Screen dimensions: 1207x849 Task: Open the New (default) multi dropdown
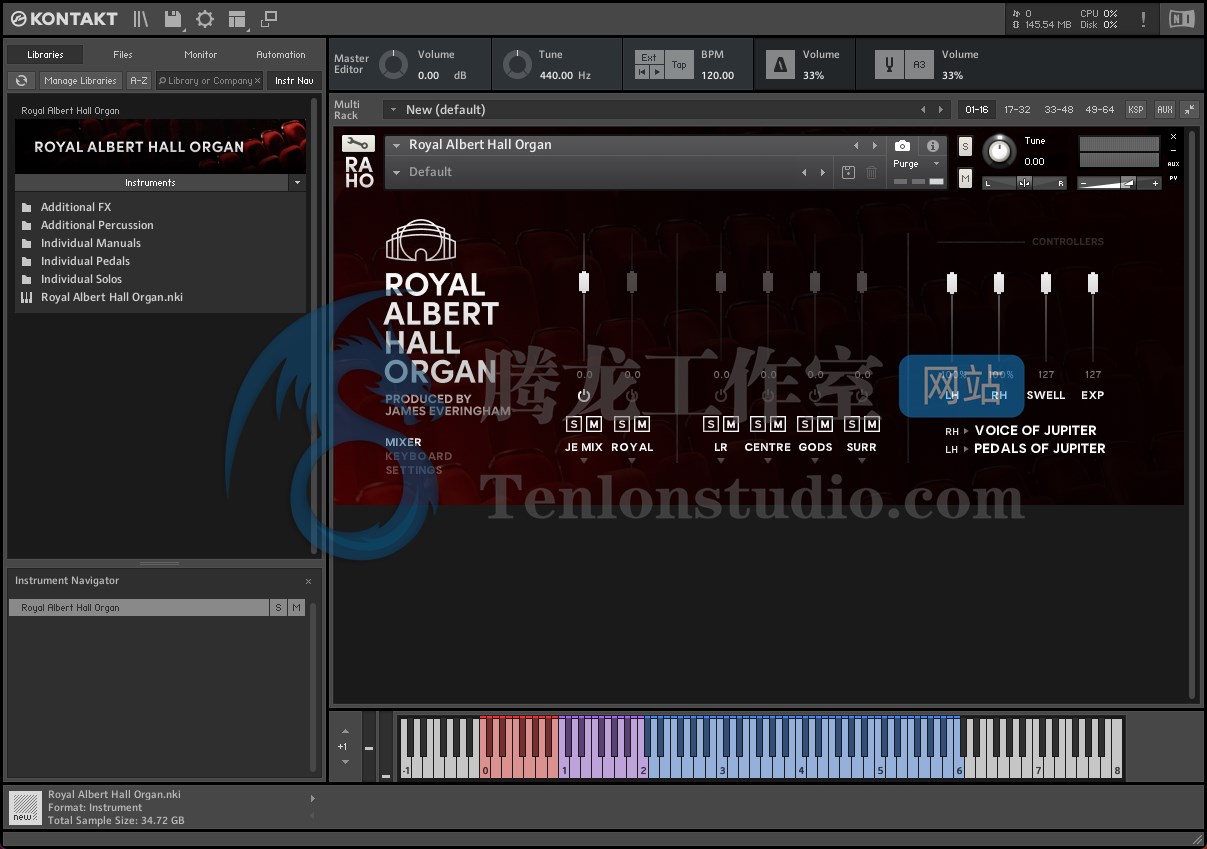pos(395,110)
